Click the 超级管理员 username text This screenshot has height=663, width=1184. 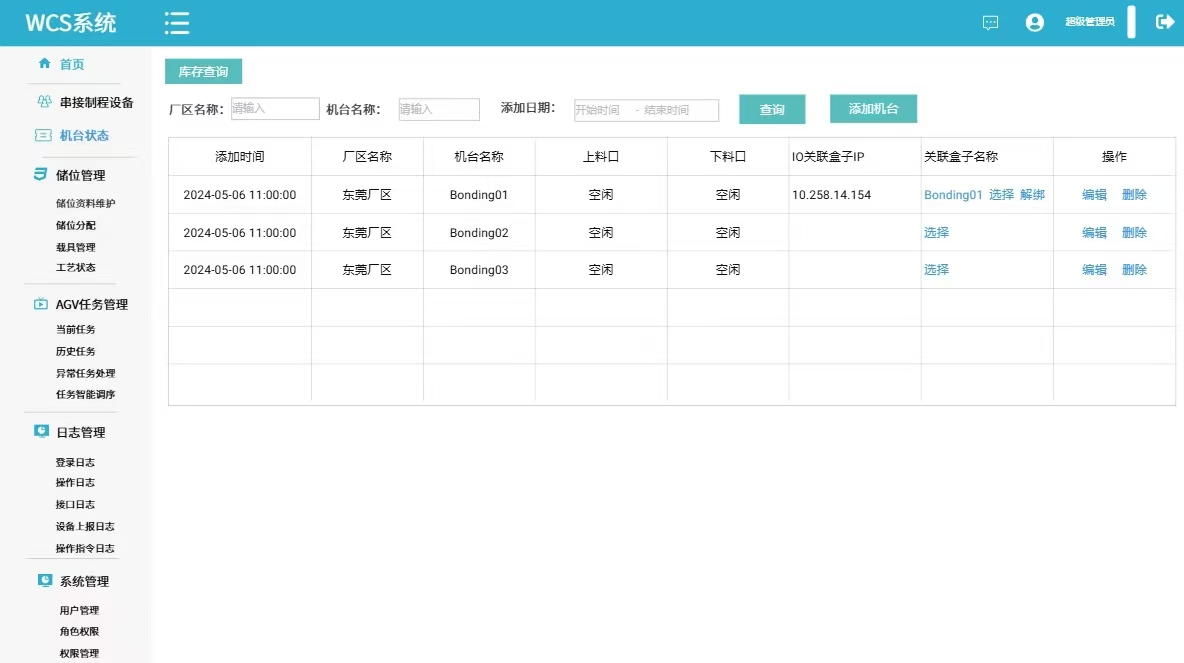point(1090,22)
